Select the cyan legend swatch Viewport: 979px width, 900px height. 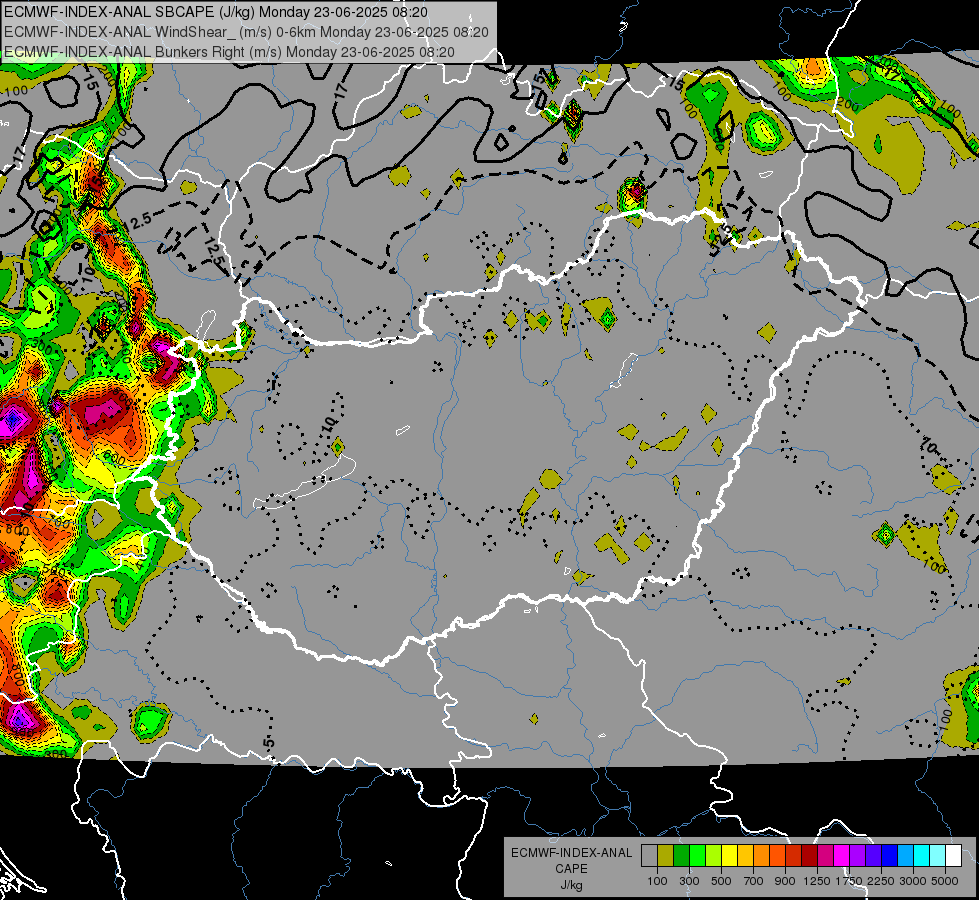(922, 856)
